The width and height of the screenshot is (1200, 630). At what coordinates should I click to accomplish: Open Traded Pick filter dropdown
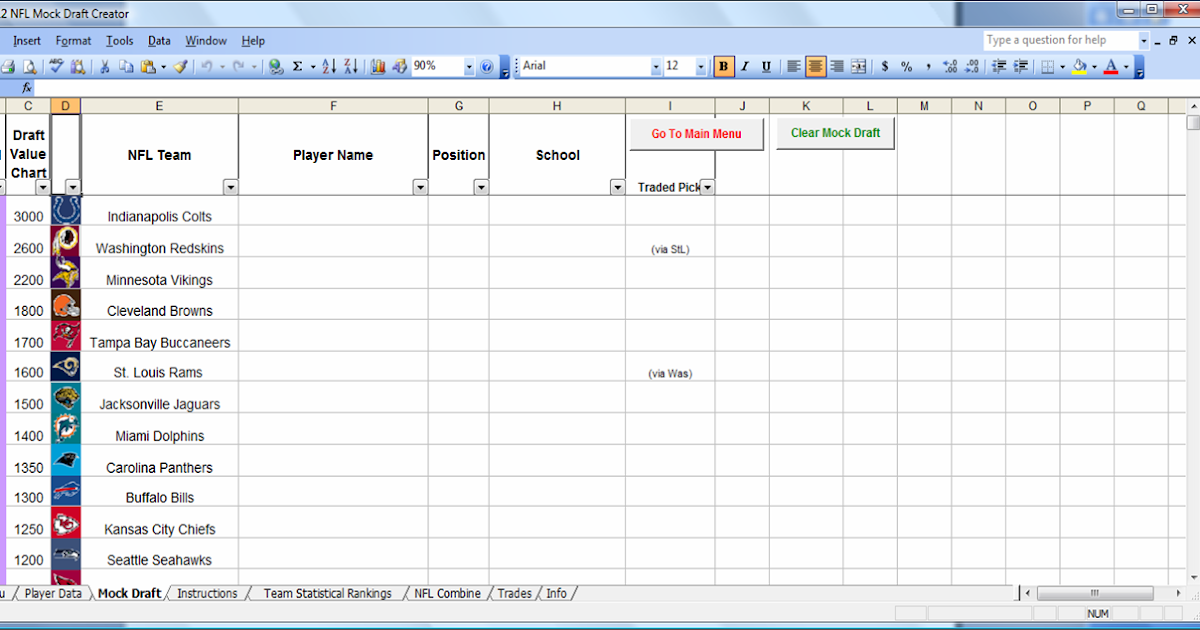(x=707, y=187)
